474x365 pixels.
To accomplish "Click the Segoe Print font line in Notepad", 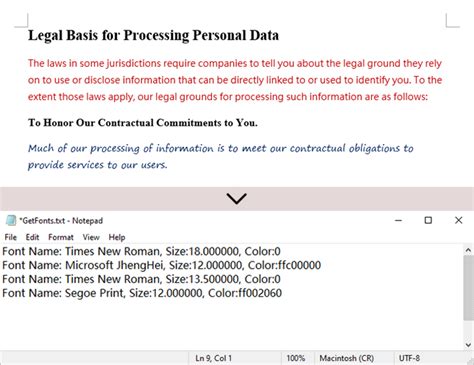I will [142, 293].
